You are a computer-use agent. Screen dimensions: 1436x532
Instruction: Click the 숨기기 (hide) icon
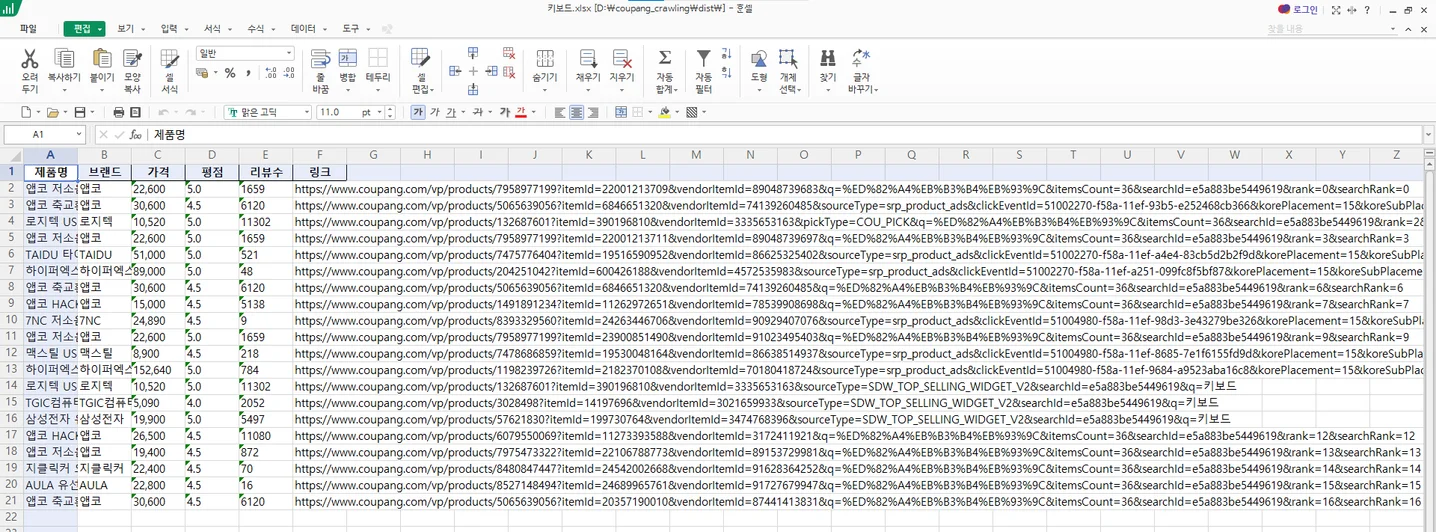[545, 59]
